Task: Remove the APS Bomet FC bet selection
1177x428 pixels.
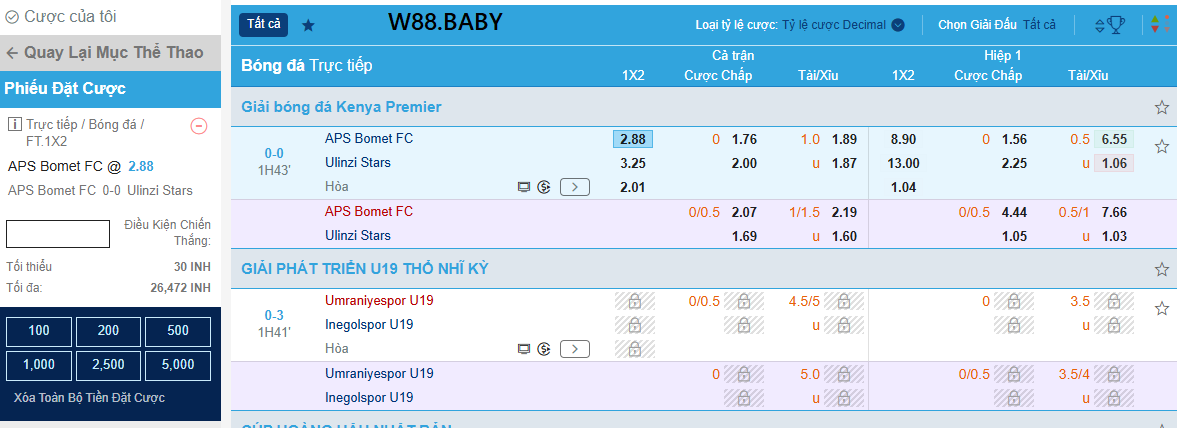Action: pos(198,126)
